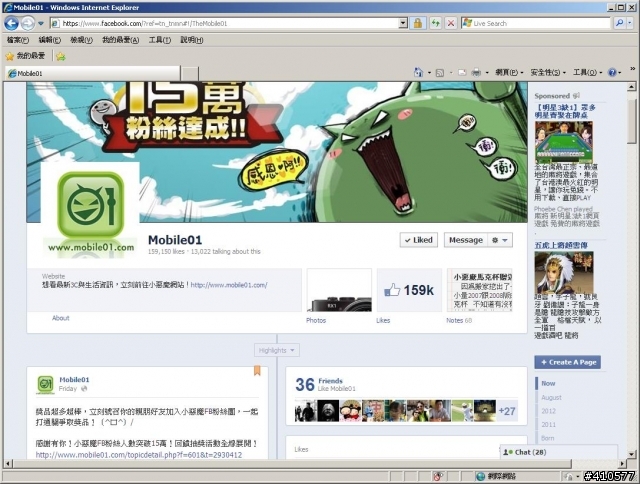The height and width of the screenshot is (484, 640).
Task: Expand the address bar history dropdown
Action: pyautogui.click(x=403, y=23)
